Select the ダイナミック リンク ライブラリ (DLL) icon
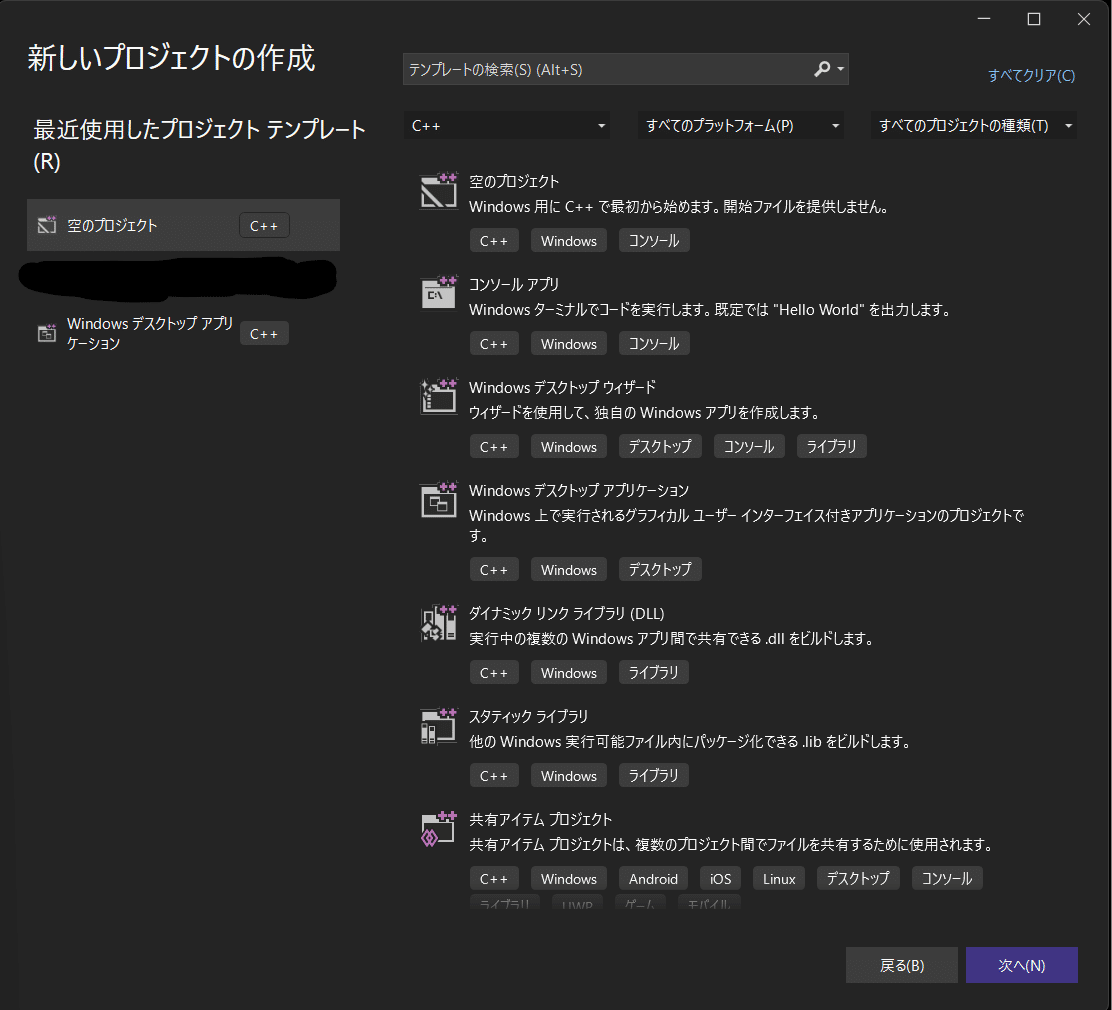 (438, 622)
